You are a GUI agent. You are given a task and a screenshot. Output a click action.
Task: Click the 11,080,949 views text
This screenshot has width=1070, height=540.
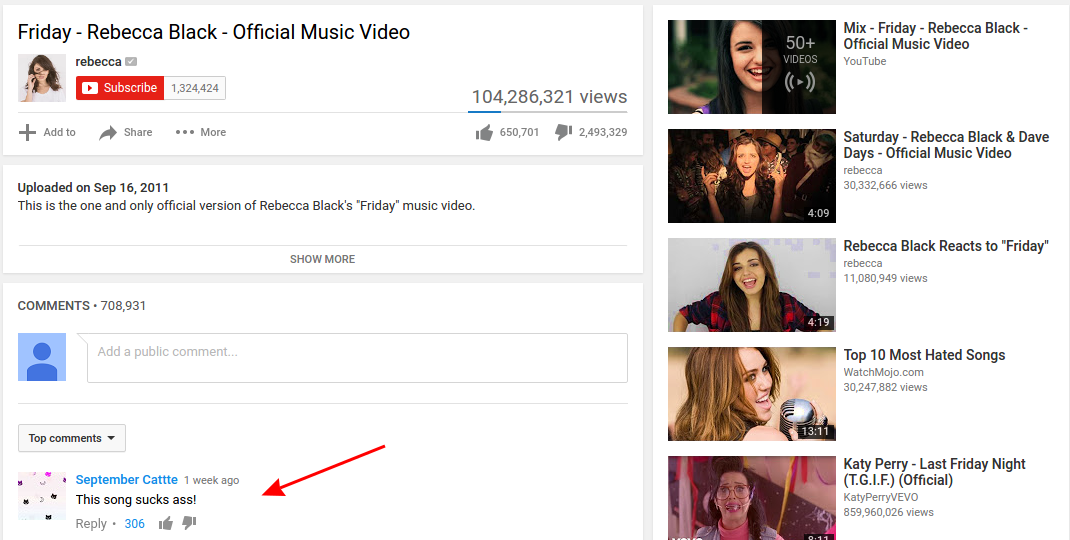[885, 278]
